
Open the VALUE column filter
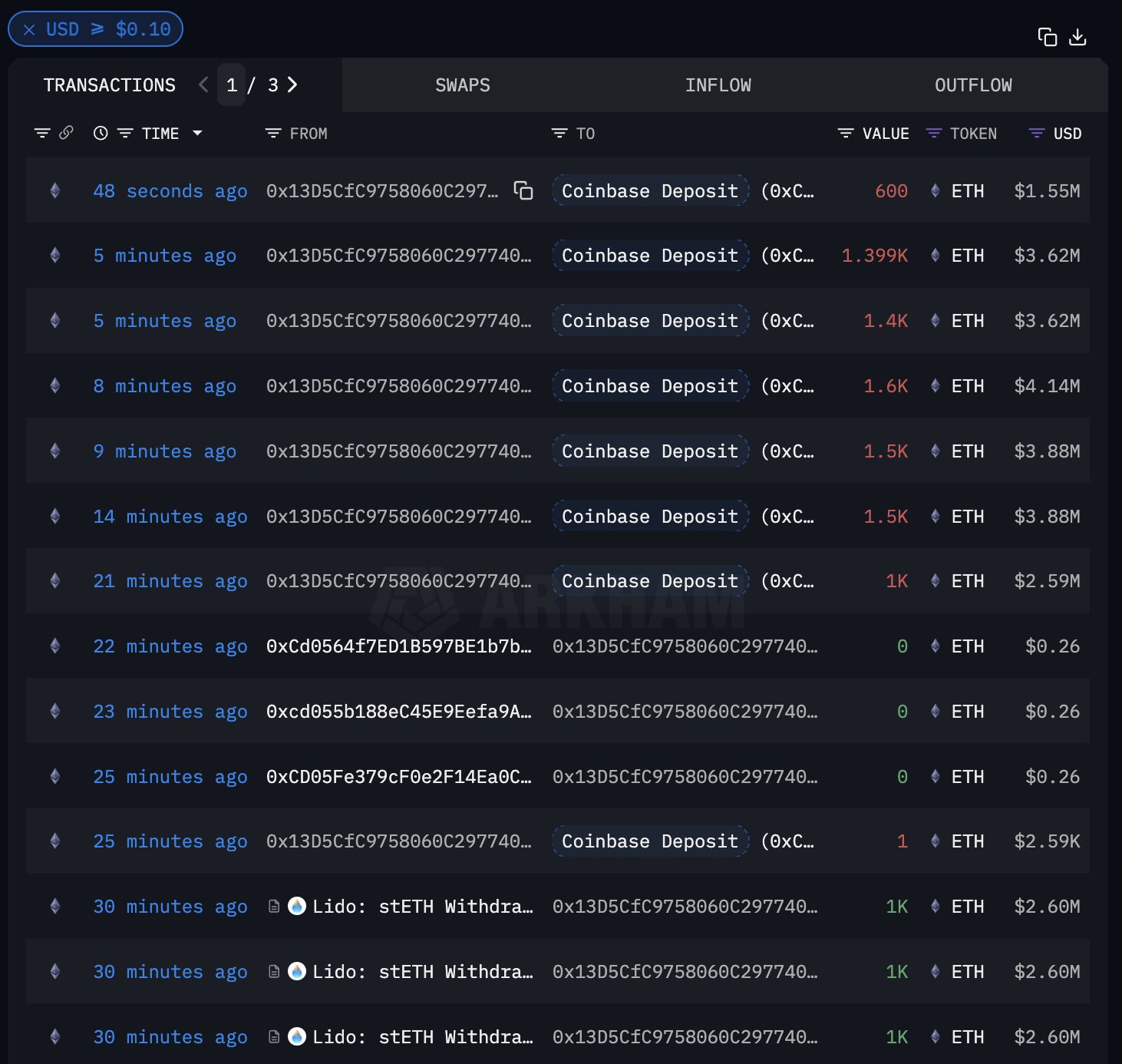(x=846, y=134)
